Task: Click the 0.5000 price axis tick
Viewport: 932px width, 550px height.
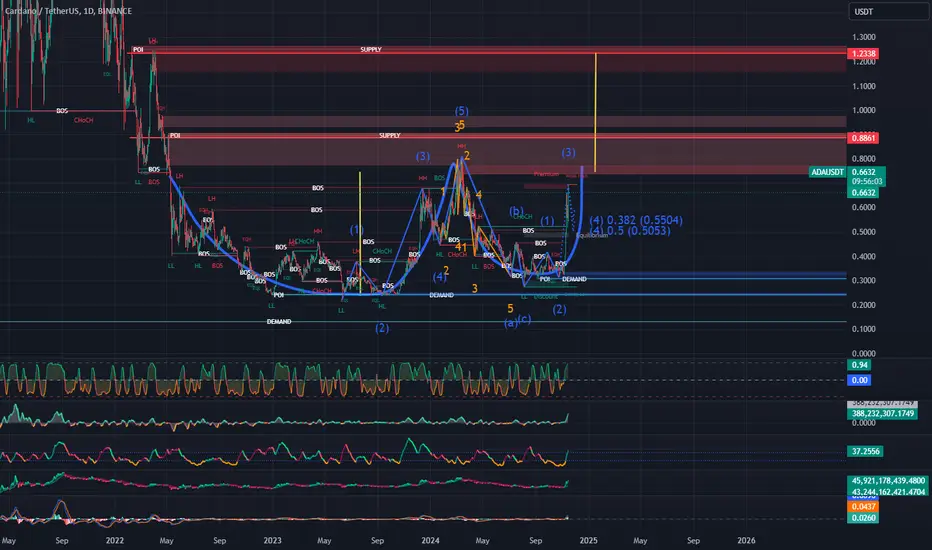Action: (x=864, y=232)
